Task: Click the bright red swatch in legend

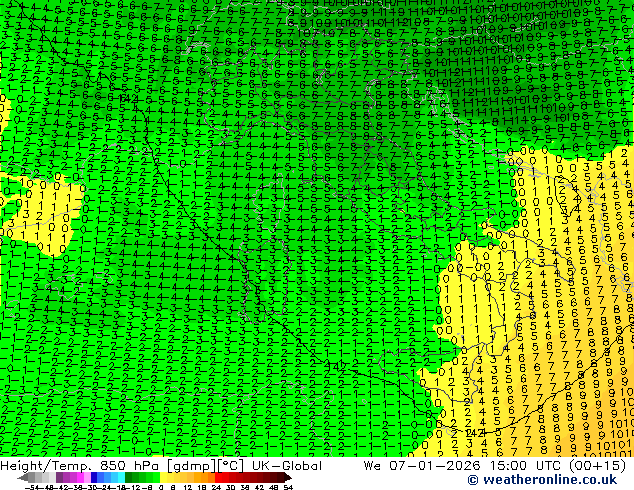Action: (x=218, y=477)
